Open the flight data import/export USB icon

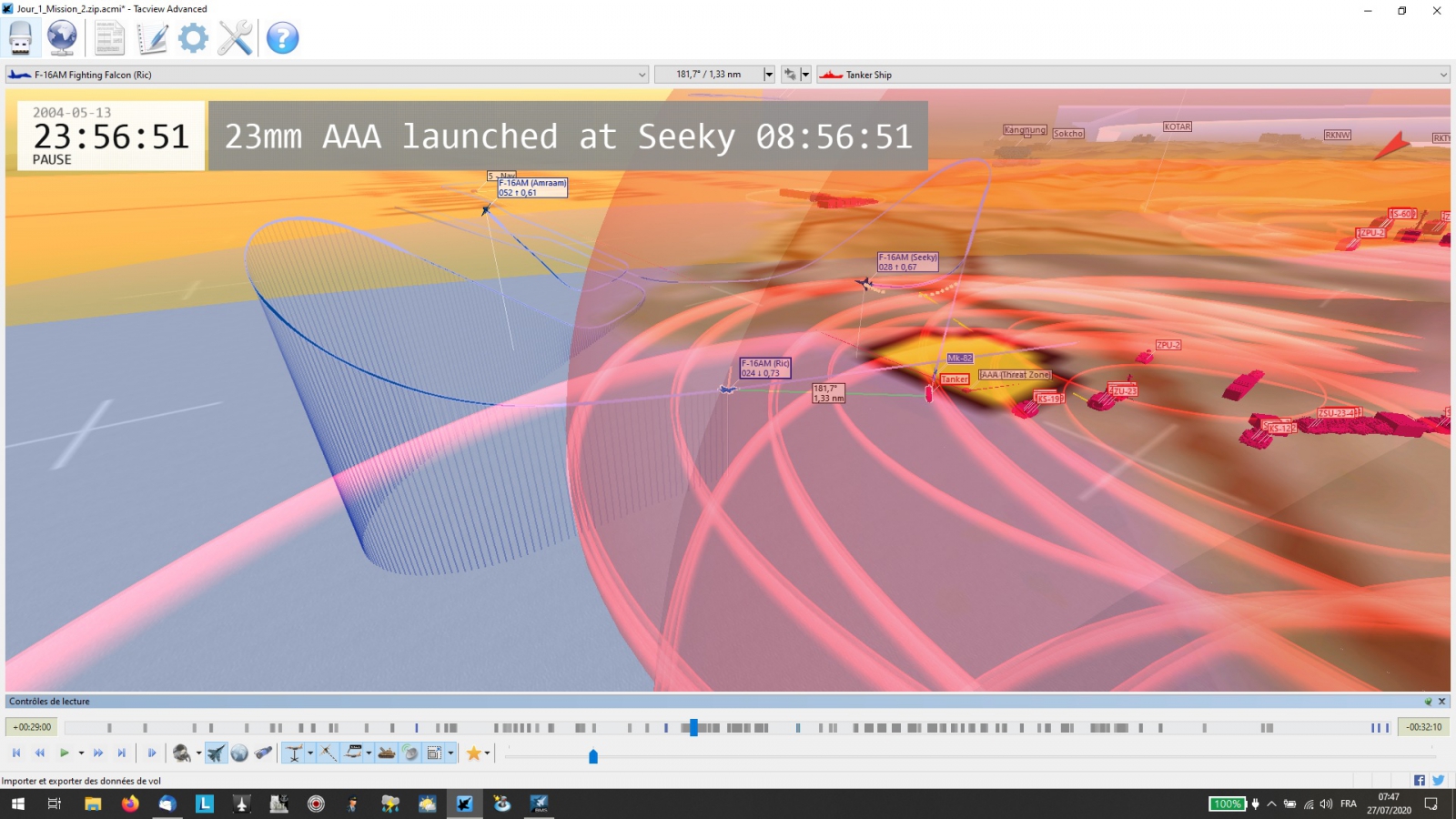click(20, 38)
